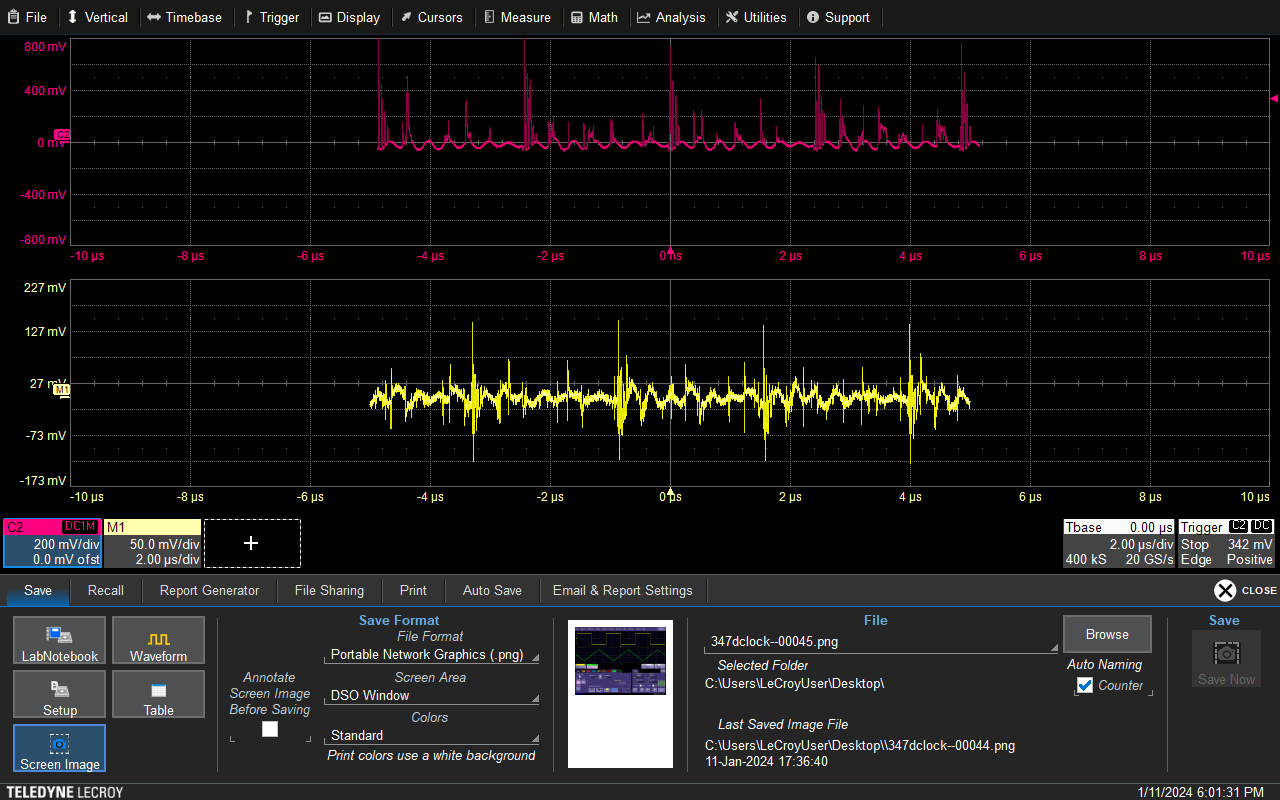Click the file name field 347dclock--00045.png
This screenshot has height=800, width=1280.
click(x=881, y=642)
